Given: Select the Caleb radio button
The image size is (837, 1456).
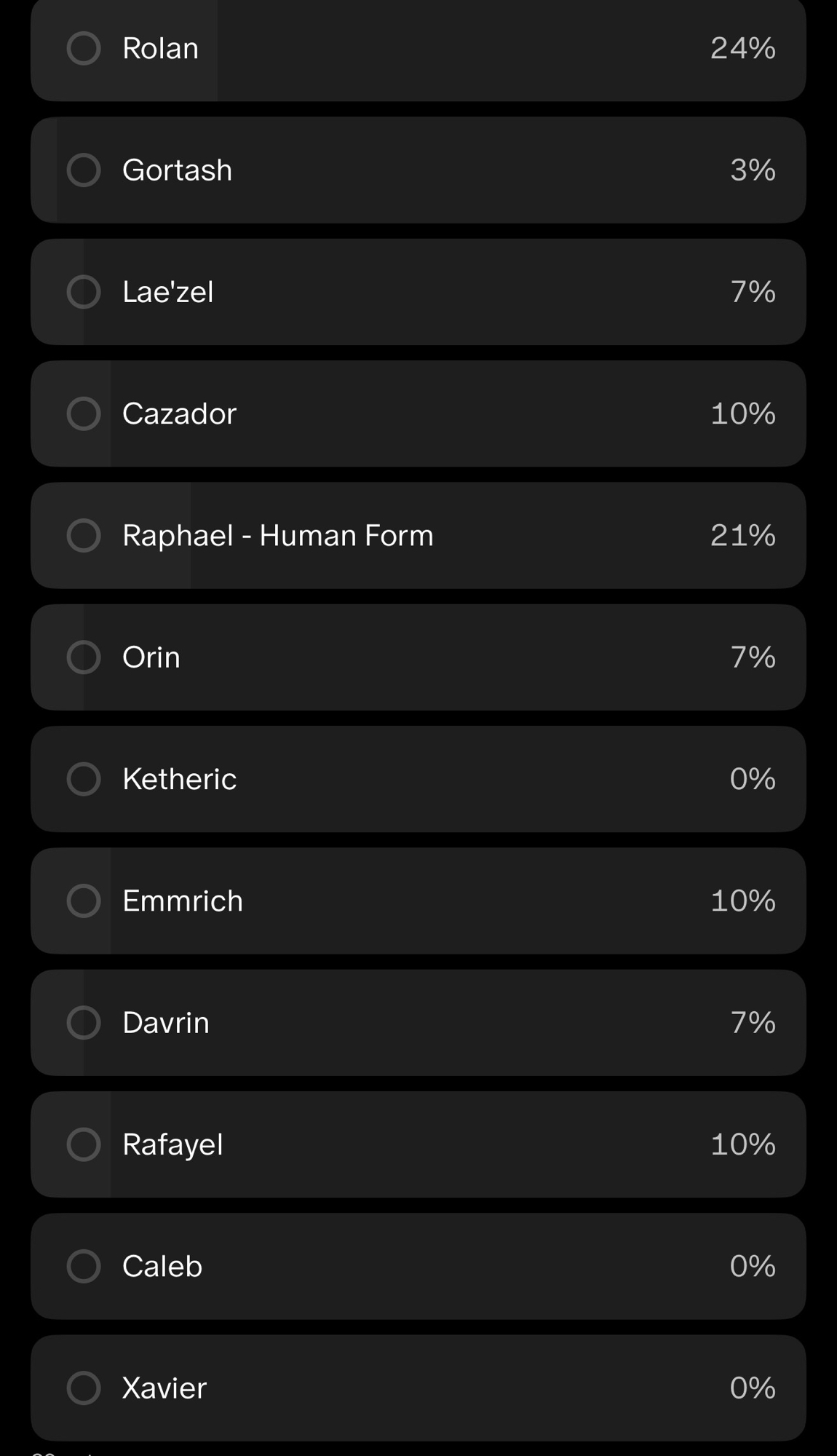Looking at the screenshot, I should [x=84, y=1267].
